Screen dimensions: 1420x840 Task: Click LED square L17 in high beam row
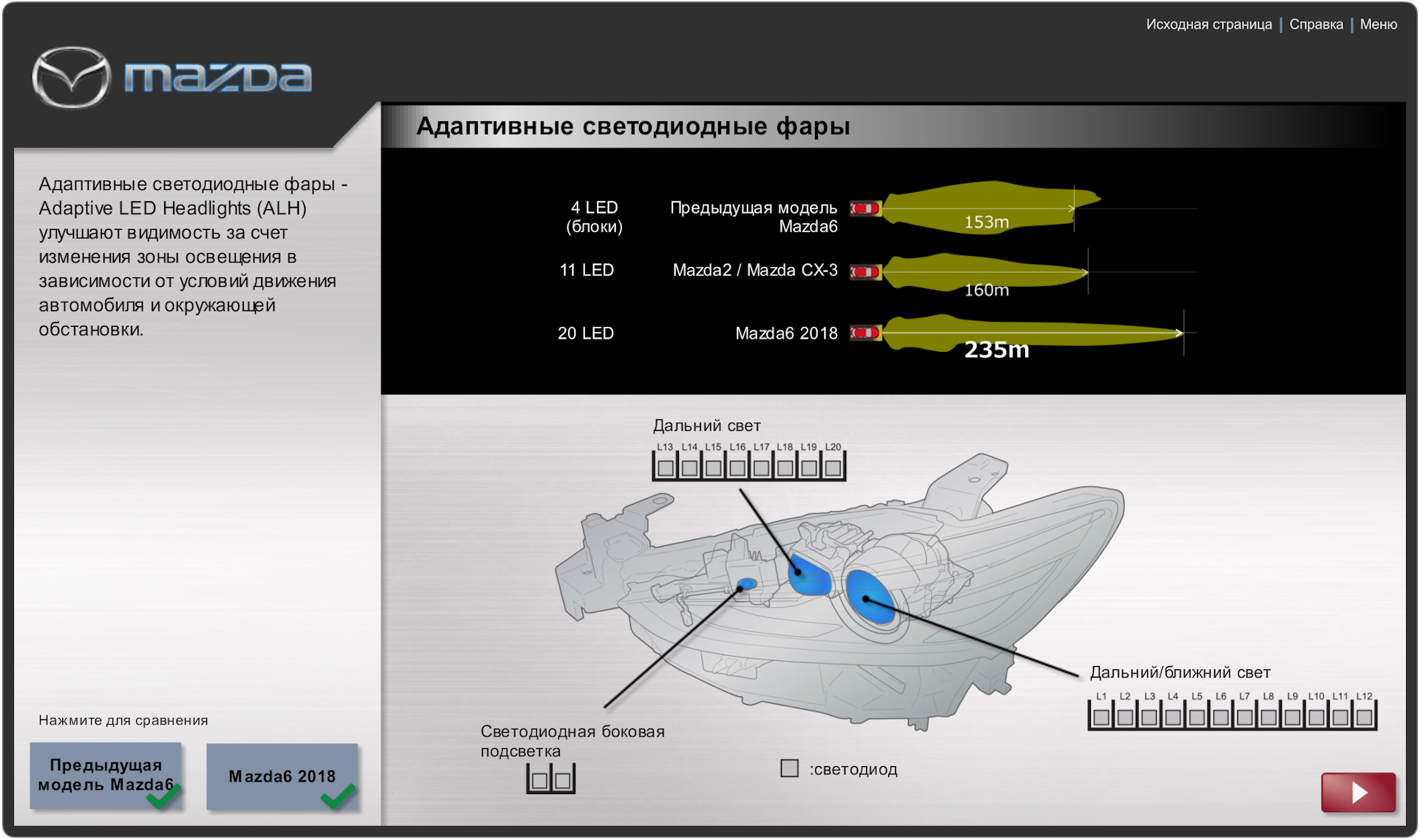[761, 468]
